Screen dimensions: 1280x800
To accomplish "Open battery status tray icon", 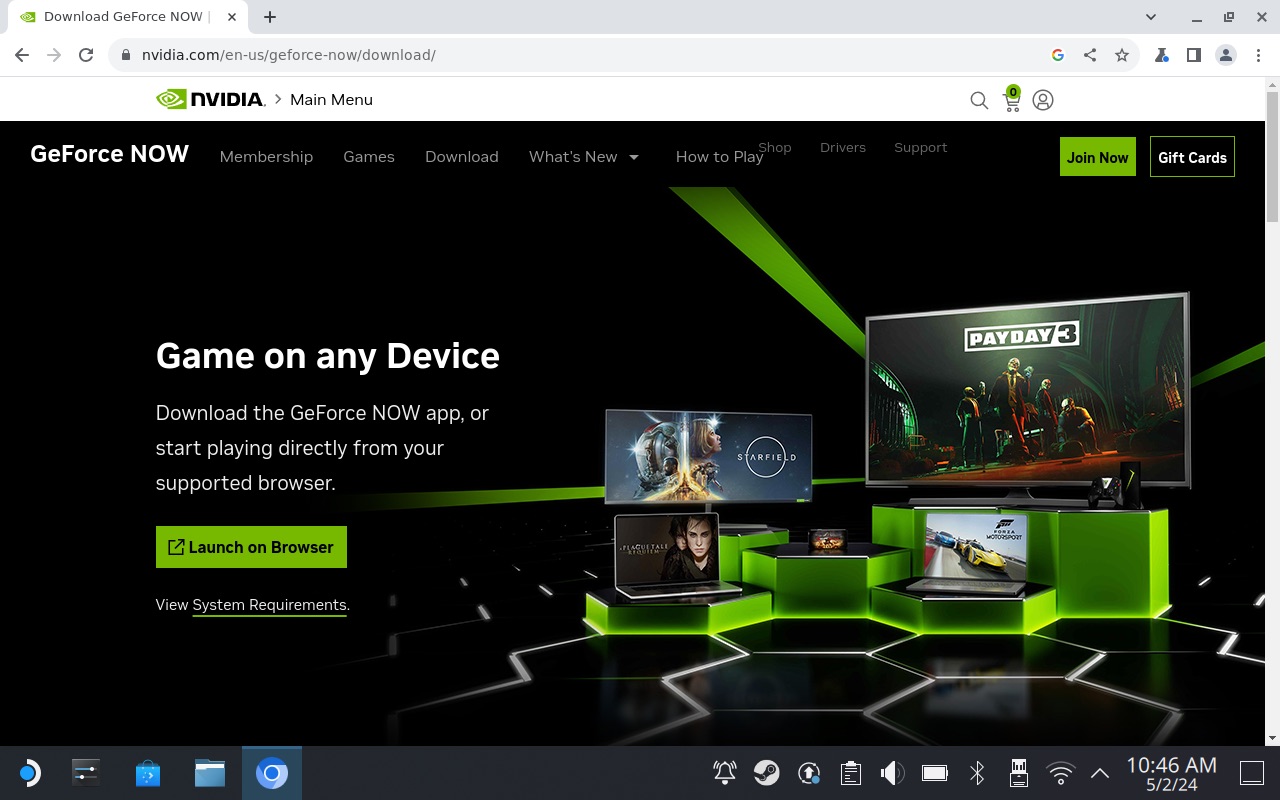I will point(935,772).
